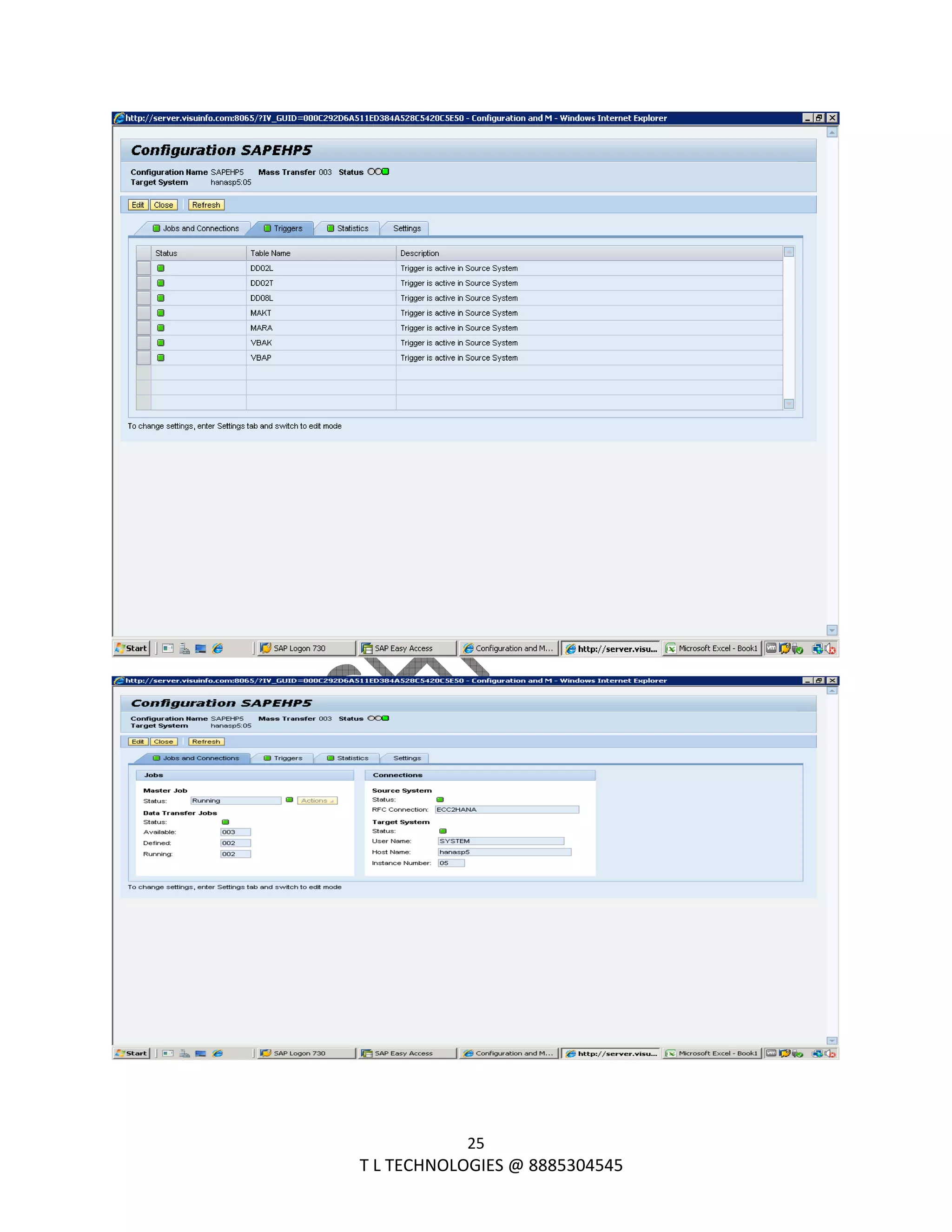Click table scroll-down arrow in Triggers list

789,404
